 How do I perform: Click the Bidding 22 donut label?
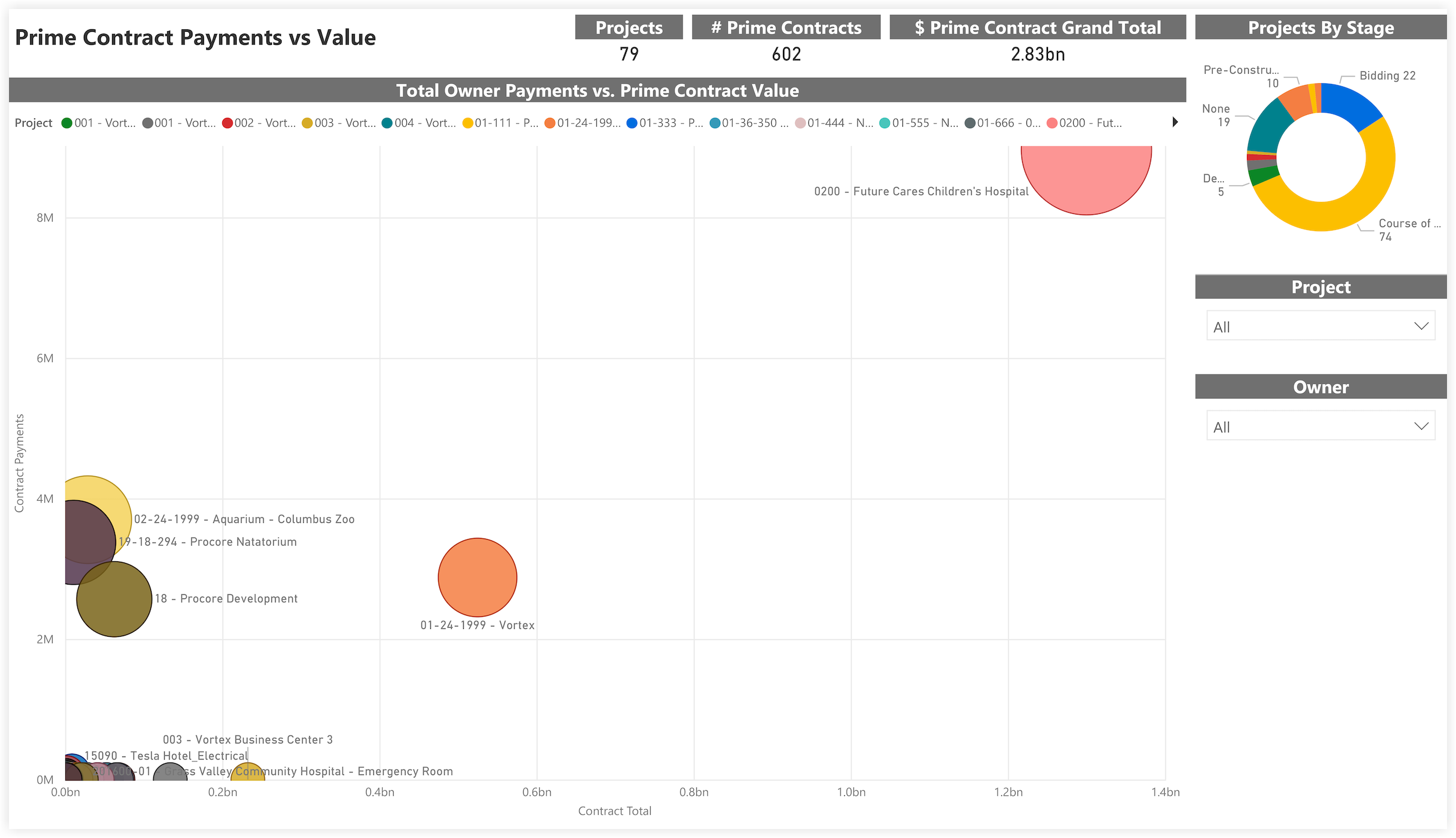point(1387,75)
